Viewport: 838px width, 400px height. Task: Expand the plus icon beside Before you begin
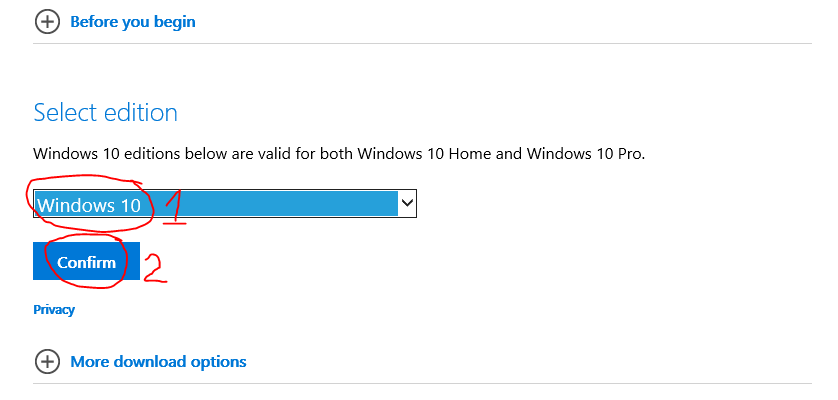[x=47, y=22]
